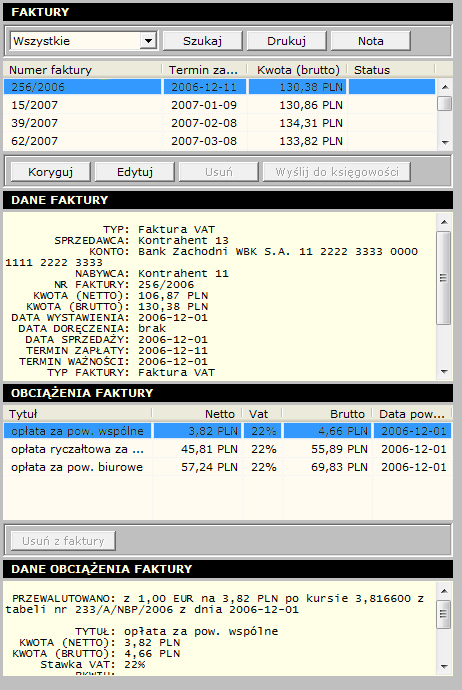Click the Data pow... column header
462x690 pixels.
click(x=412, y=414)
